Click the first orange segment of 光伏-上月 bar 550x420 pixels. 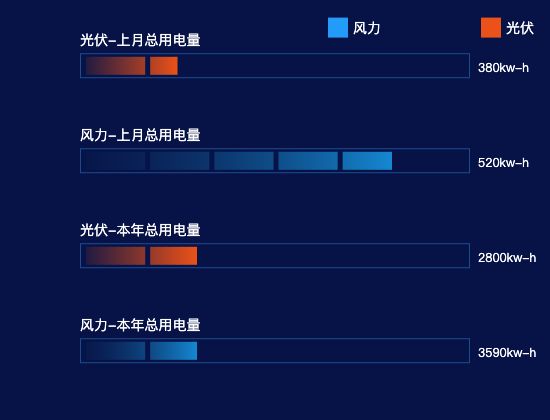pos(115,66)
